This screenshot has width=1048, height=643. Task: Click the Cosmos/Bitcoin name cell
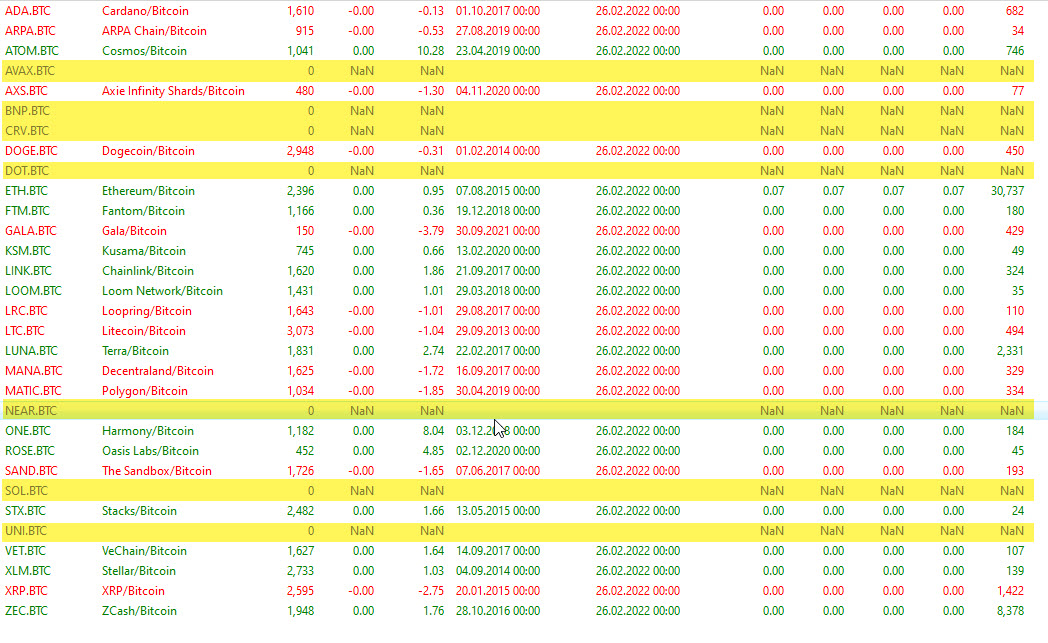pyautogui.click(x=145, y=51)
